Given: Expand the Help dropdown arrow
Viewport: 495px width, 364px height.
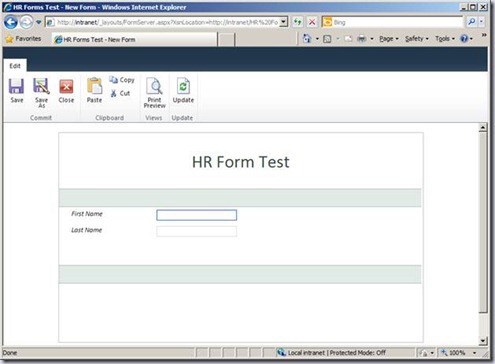Looking at the screenshot, I should tap(471, 39).
